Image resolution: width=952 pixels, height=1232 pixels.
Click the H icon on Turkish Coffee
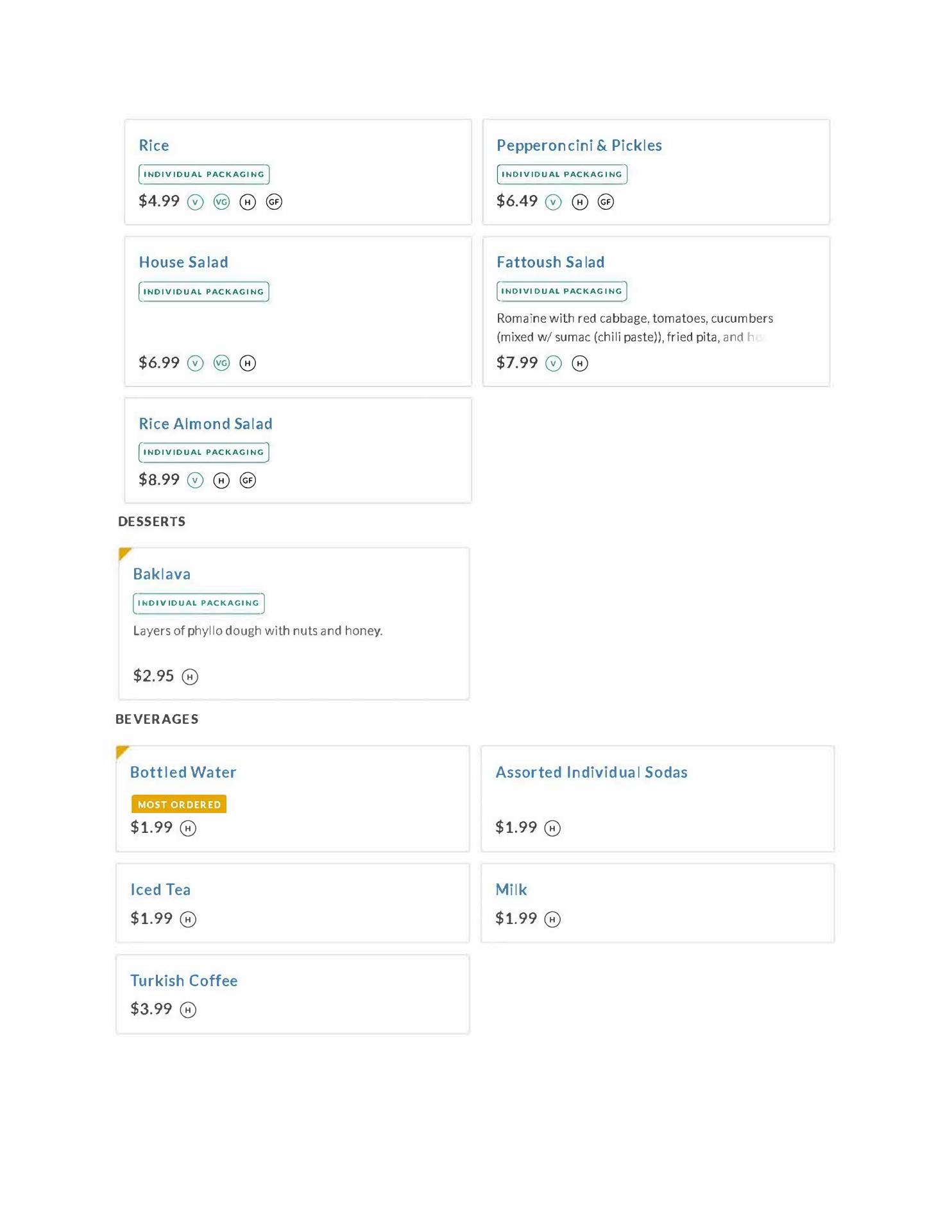[x=188, y=1010]
